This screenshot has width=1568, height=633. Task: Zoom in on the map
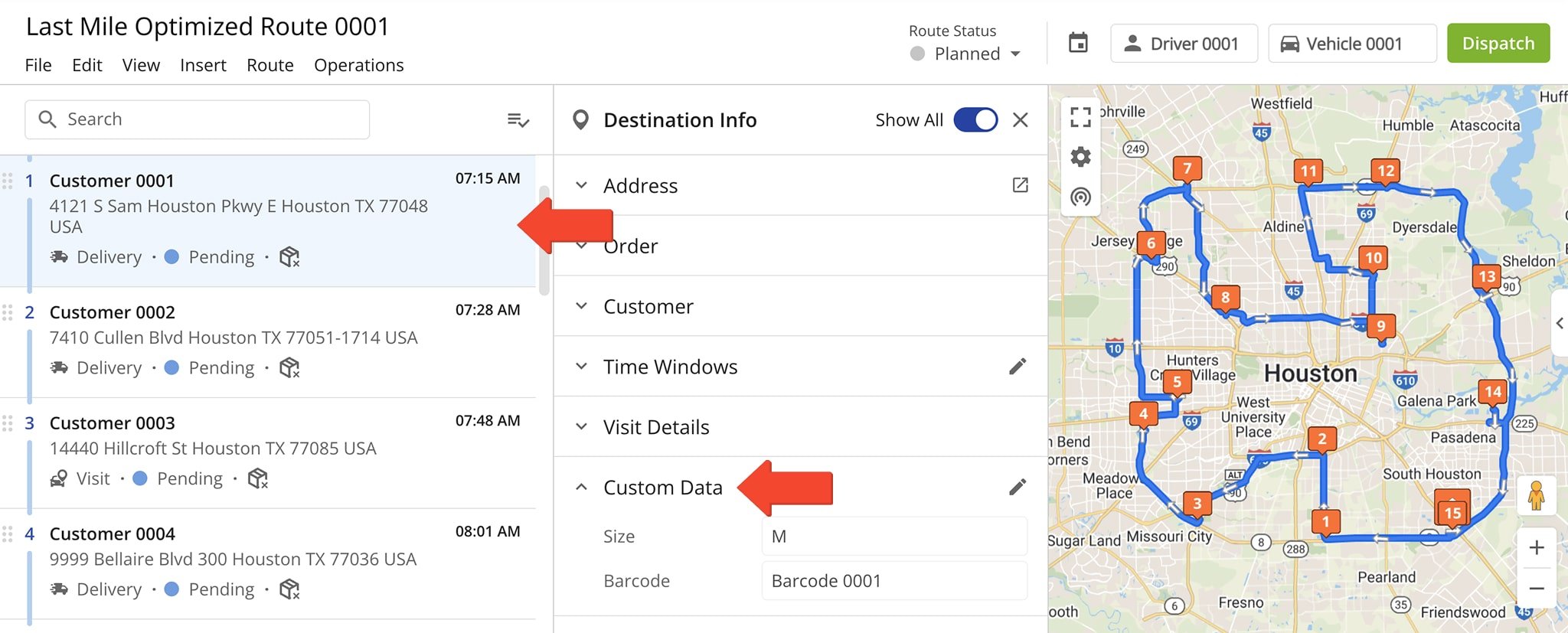point(1536,547)
